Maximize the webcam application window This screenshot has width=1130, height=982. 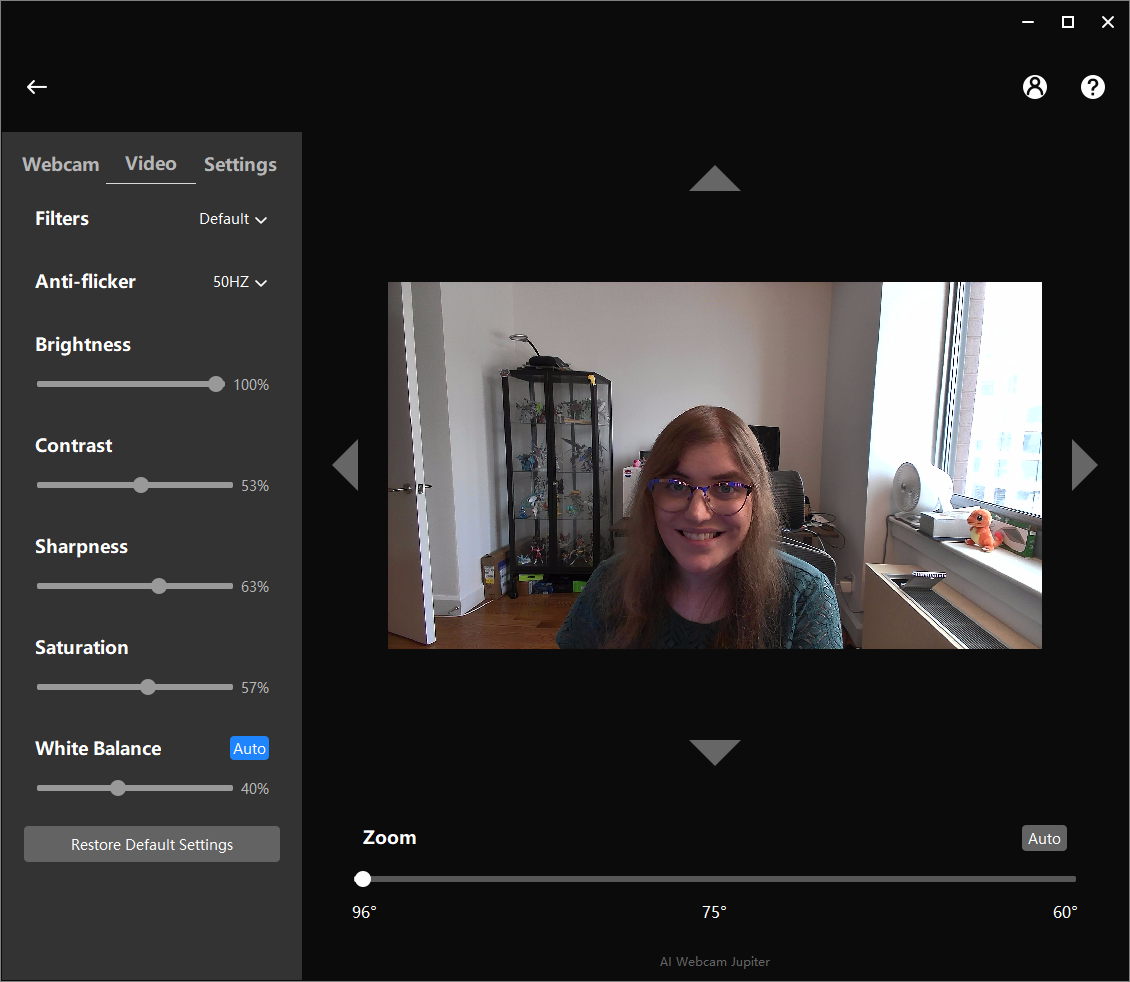click(x=1068, y=22)
